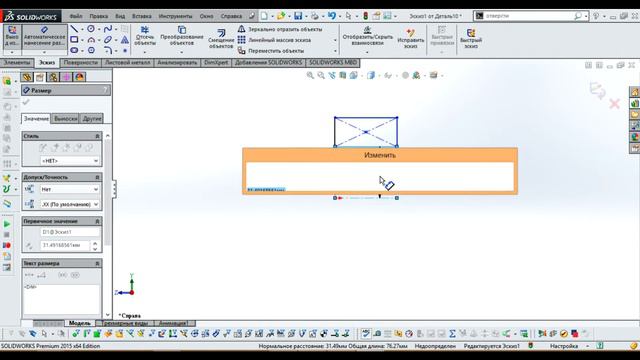Select the Point sketch tool

125,51
